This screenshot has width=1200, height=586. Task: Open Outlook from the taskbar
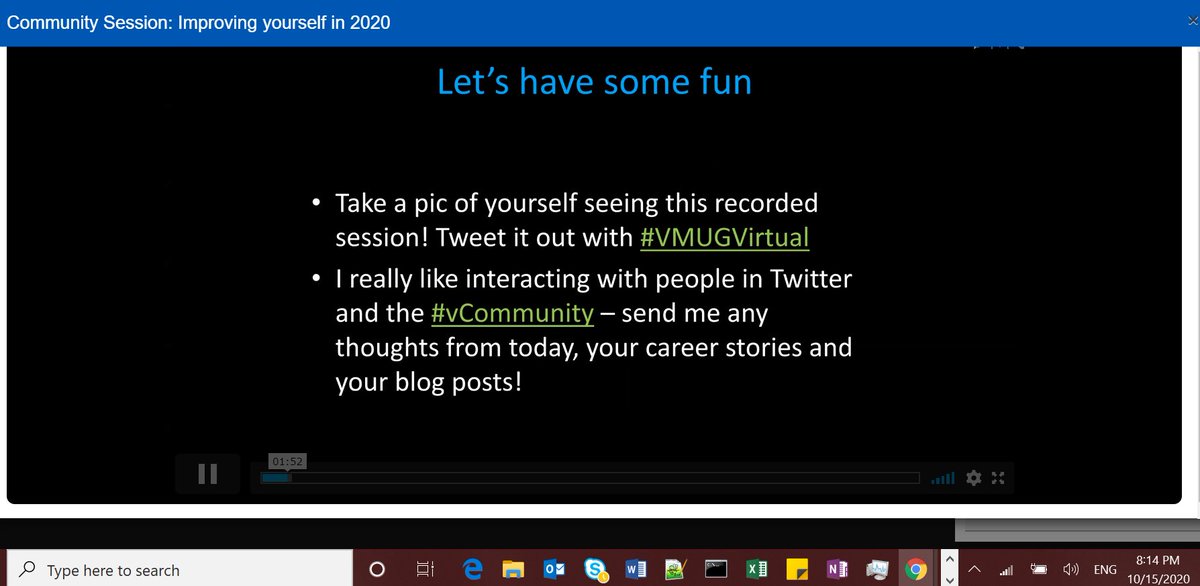click(x=553, y=570)
